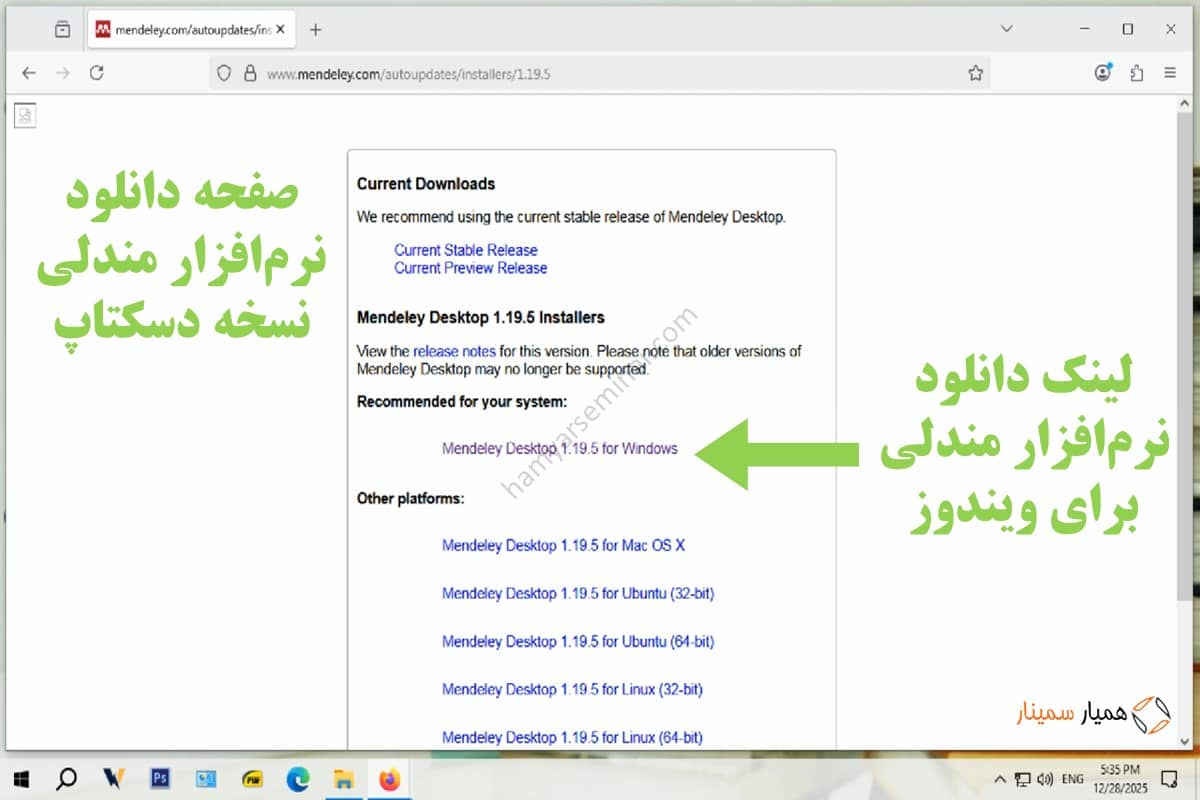The width and height of the screenshot is (1200, 800).
Task: Open a new tab with the plus button
Action: pos(316,29)
